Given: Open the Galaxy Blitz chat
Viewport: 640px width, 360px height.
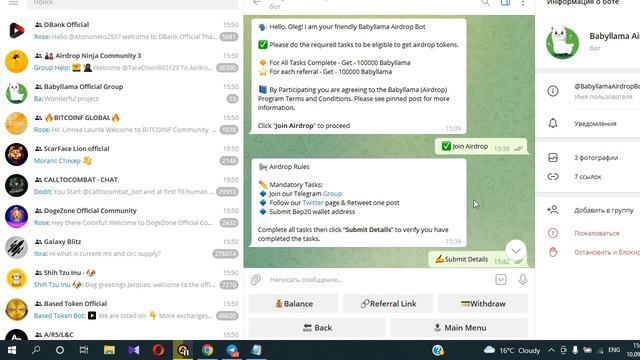Looking at the screenshot, I should pyautogui.click(x=122, y=248).
